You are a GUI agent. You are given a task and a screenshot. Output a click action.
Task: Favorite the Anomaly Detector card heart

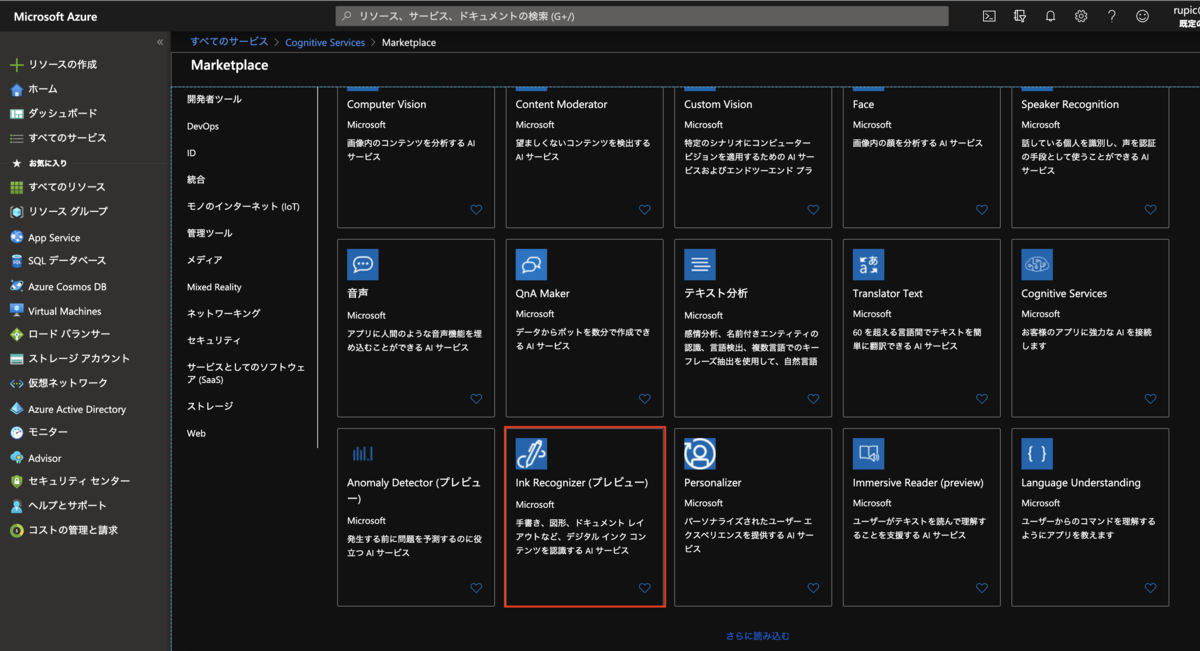tap(476, 588)
